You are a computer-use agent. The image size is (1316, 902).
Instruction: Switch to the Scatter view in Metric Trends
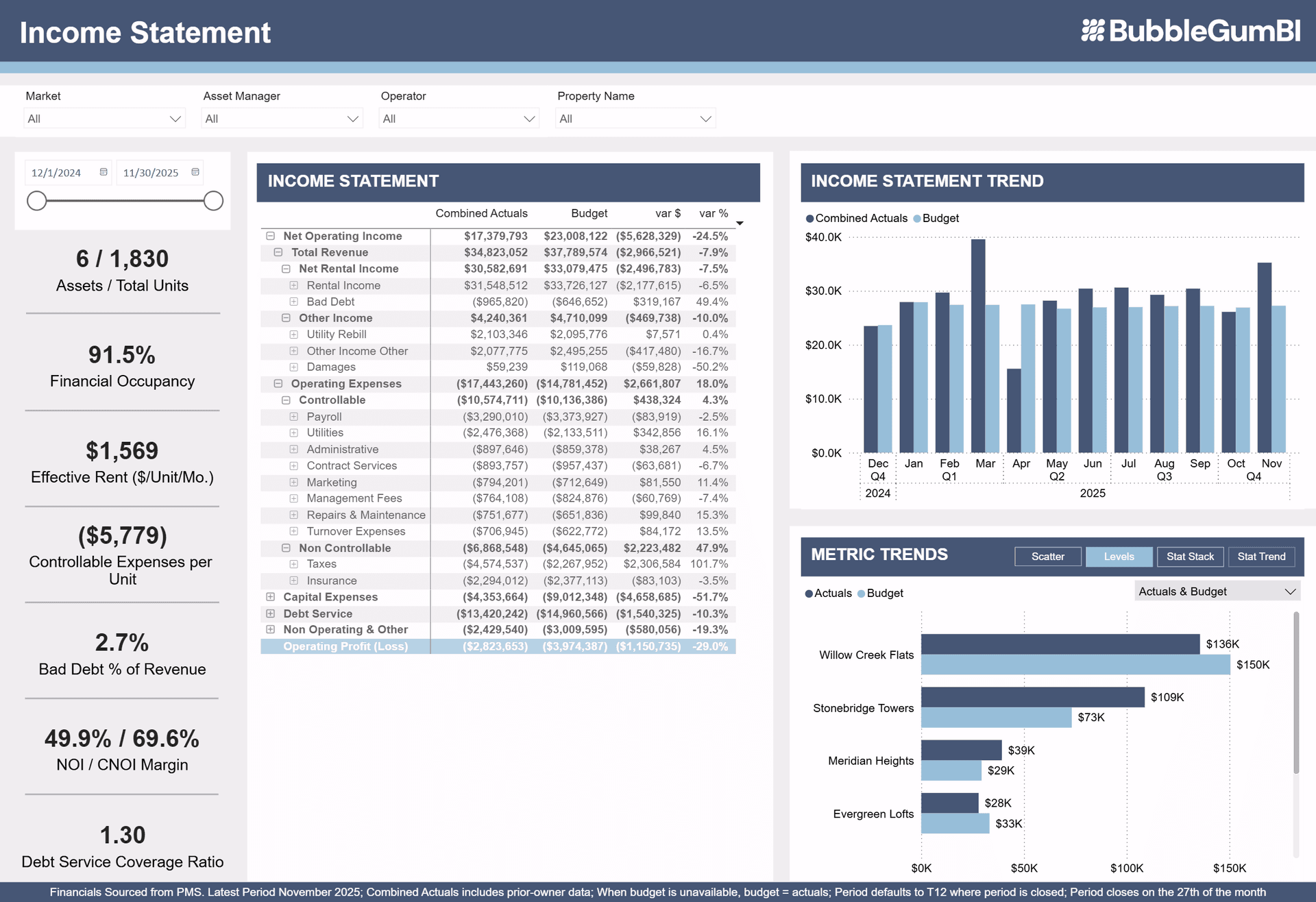[1047, 557]
